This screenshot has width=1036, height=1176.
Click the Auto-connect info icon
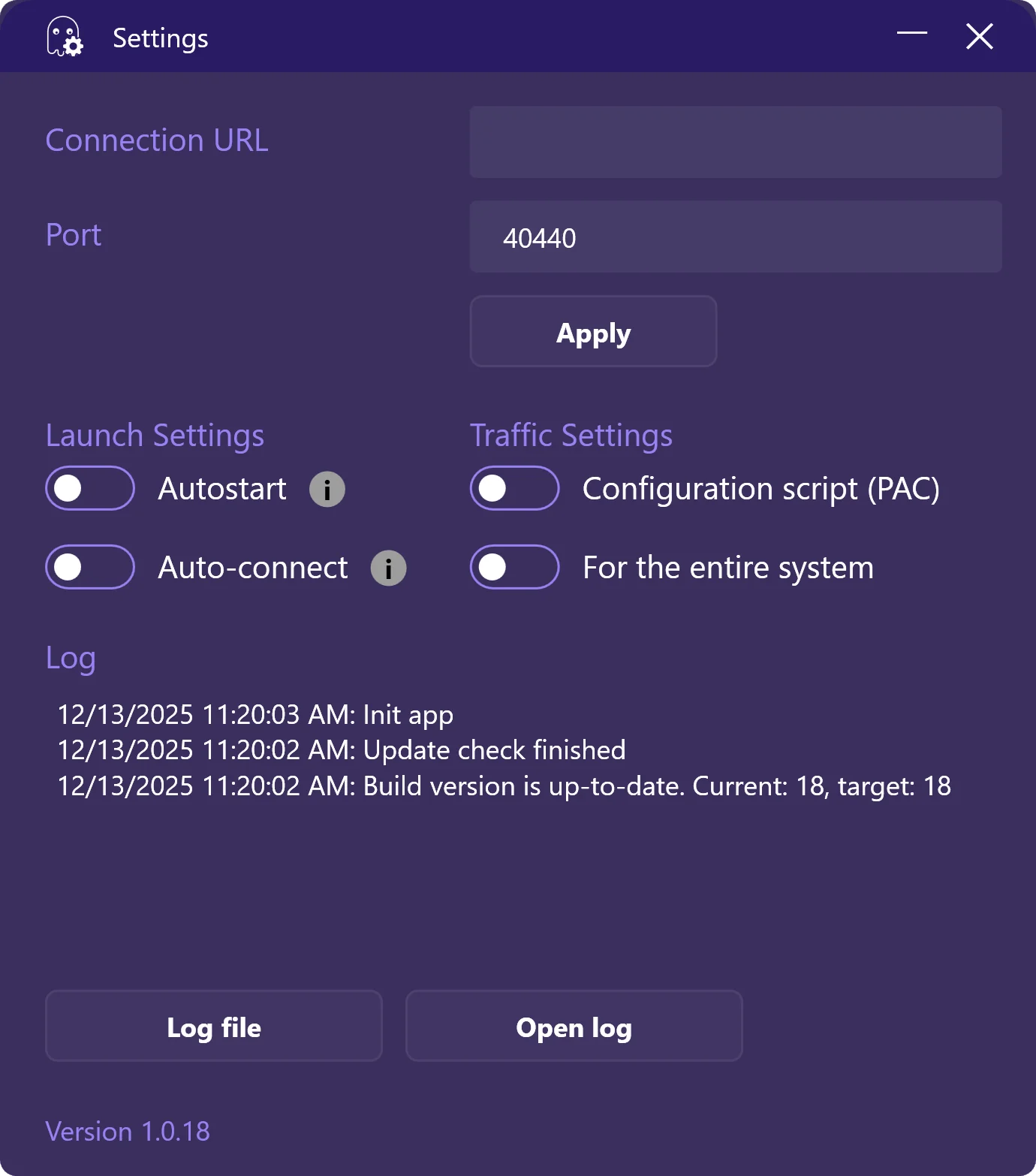(388, 568)
